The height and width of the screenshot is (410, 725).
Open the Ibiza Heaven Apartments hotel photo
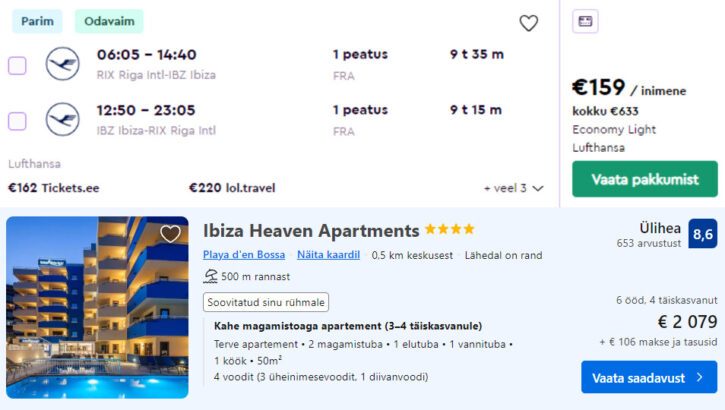97,307
